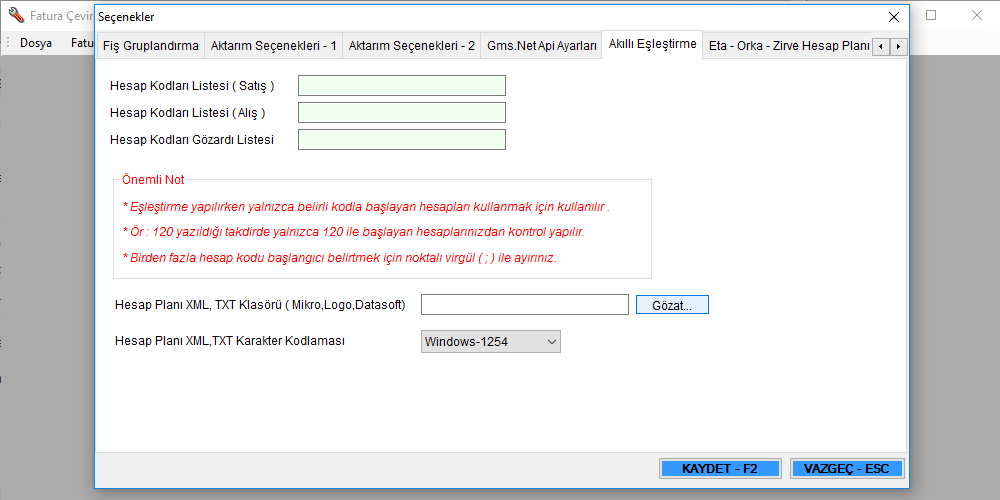The height and width of the screenshot is (500, 1000).
Task: Click the note line starting '* Ör : 120 yazıldığı'
Action: 353,232
